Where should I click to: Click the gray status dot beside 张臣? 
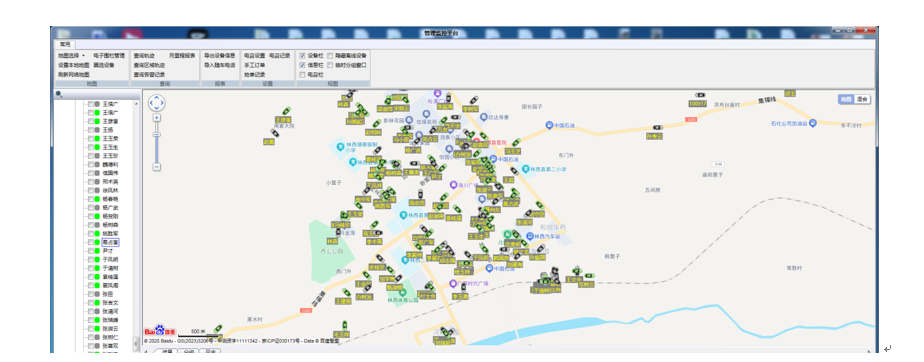[x=97, y=294]
